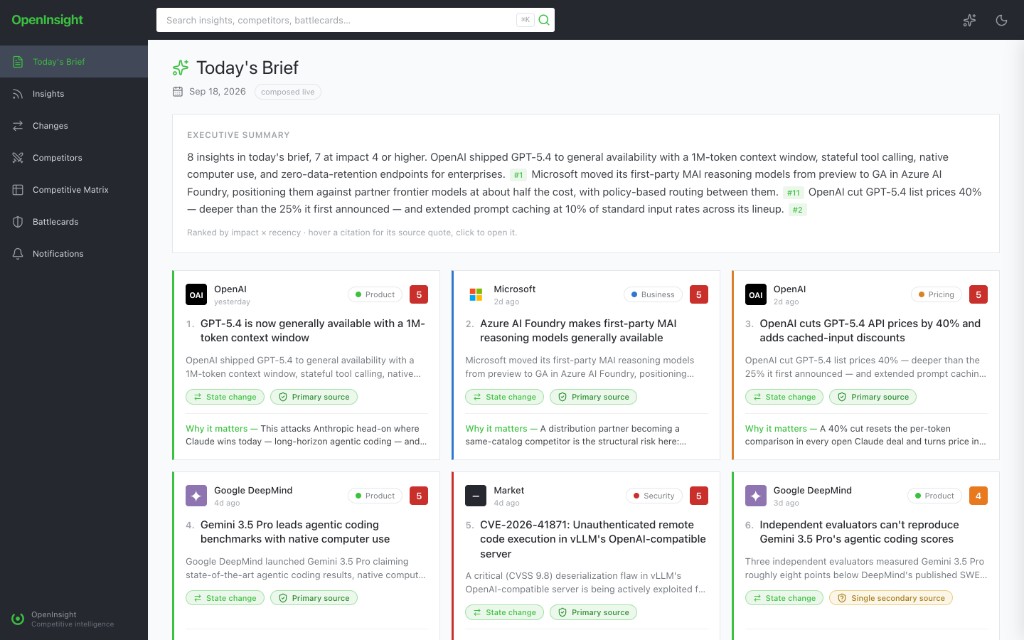The height and width of the screenshot is (640, 1024).
Task: Open 'Independent evaluators can't reproduce' headline
Action: (x=859, y=532)
